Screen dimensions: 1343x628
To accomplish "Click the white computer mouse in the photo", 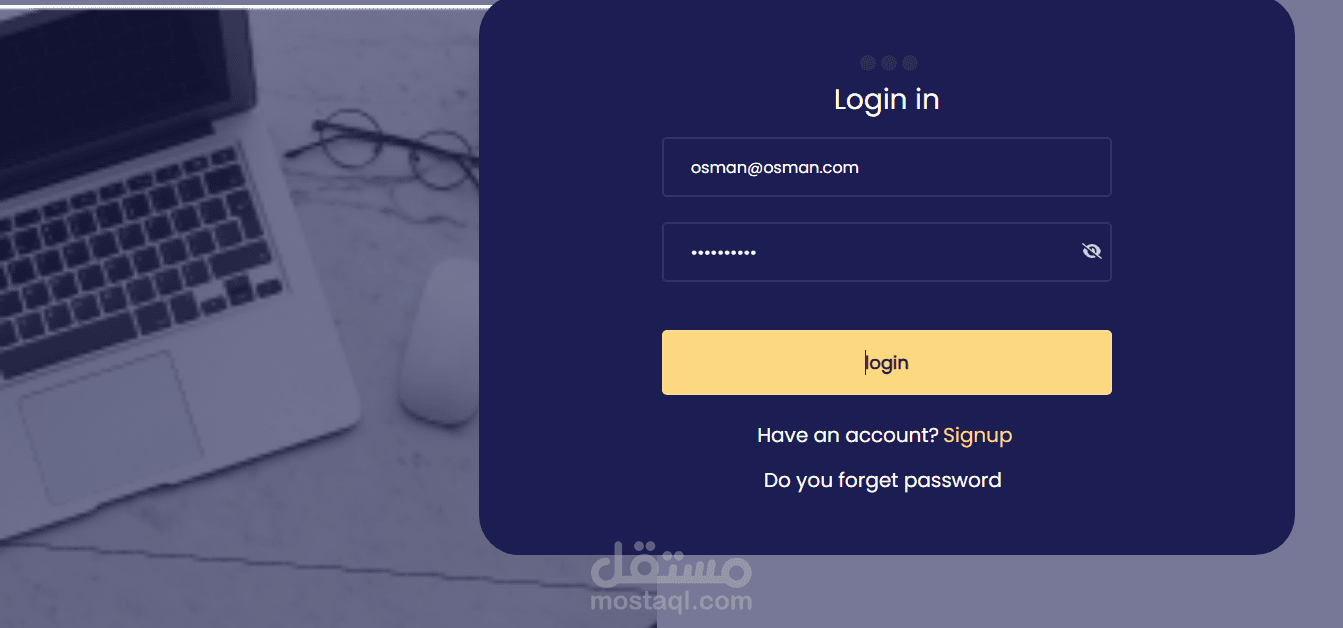I will tap(440, 342).
